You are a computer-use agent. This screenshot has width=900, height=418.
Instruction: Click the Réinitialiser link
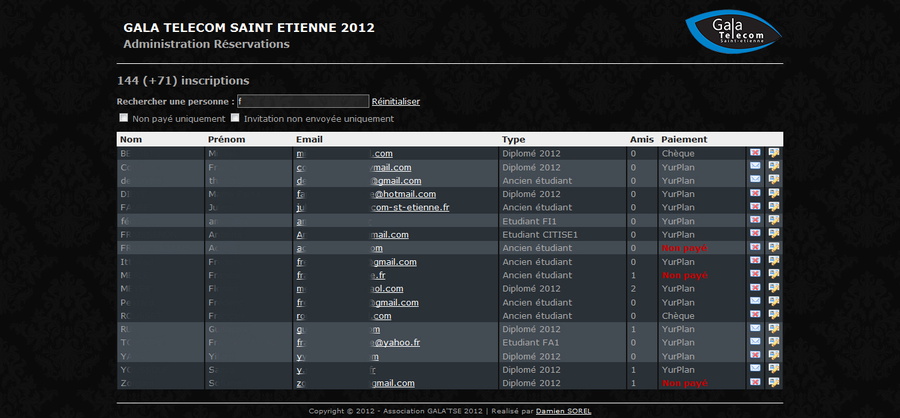click(x=395, y=102)
